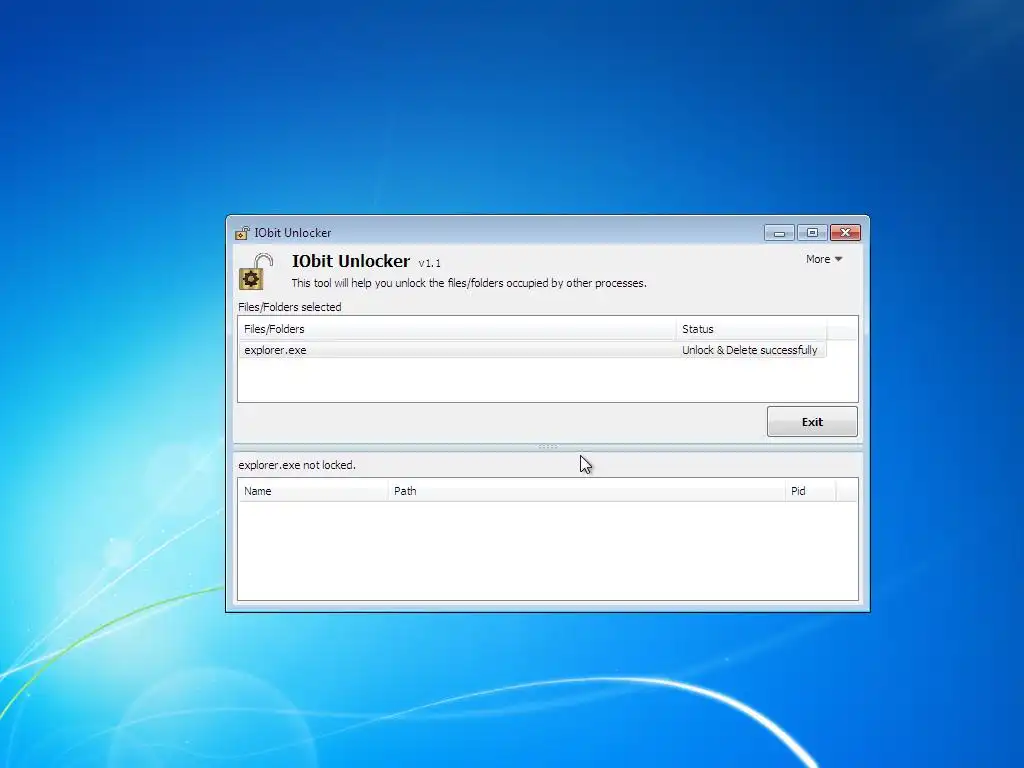
Task: Click the Name column header
Action: 313,491
